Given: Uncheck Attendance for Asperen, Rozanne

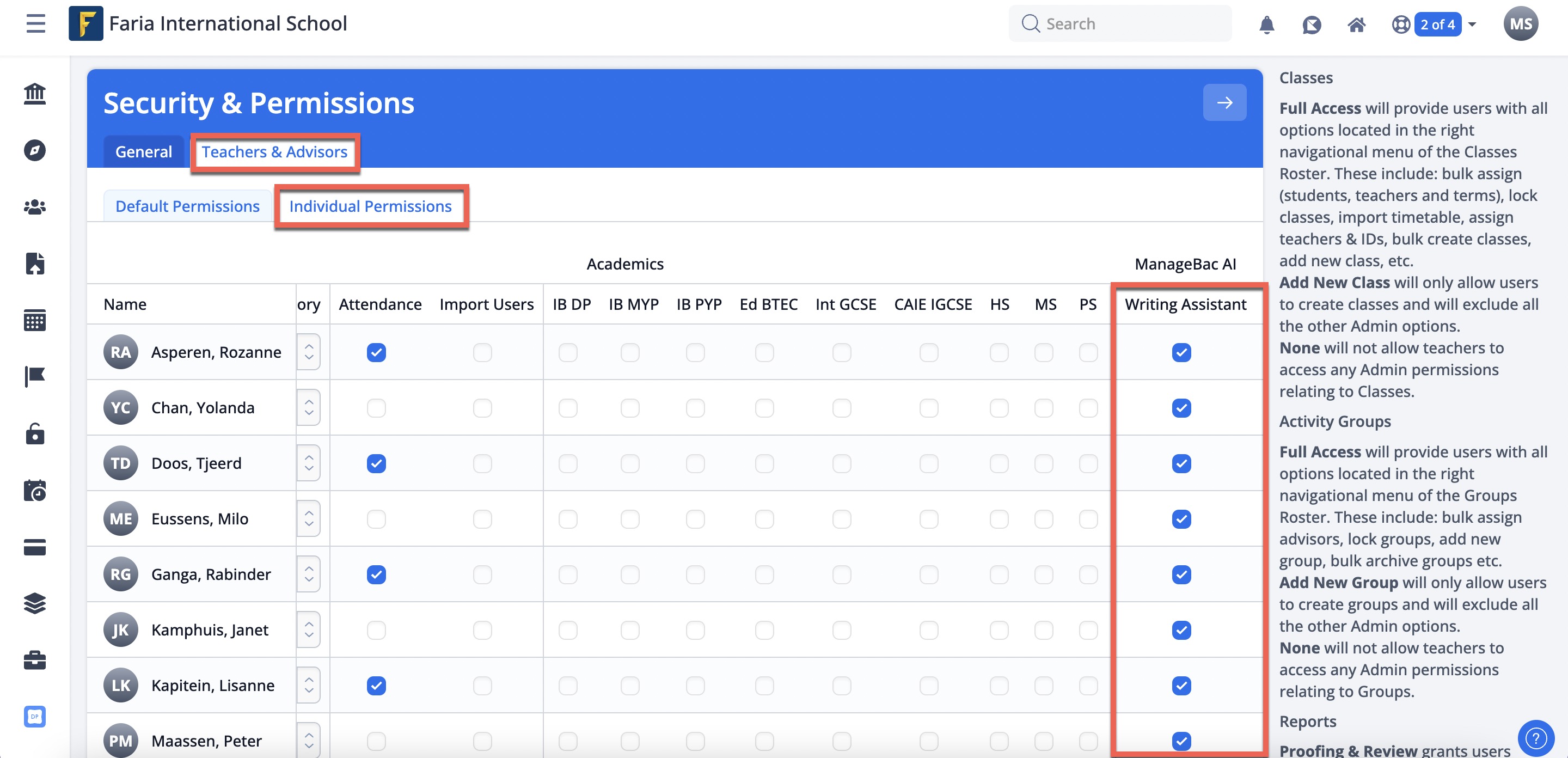Looking at the screenshot, I should (376, 352).
